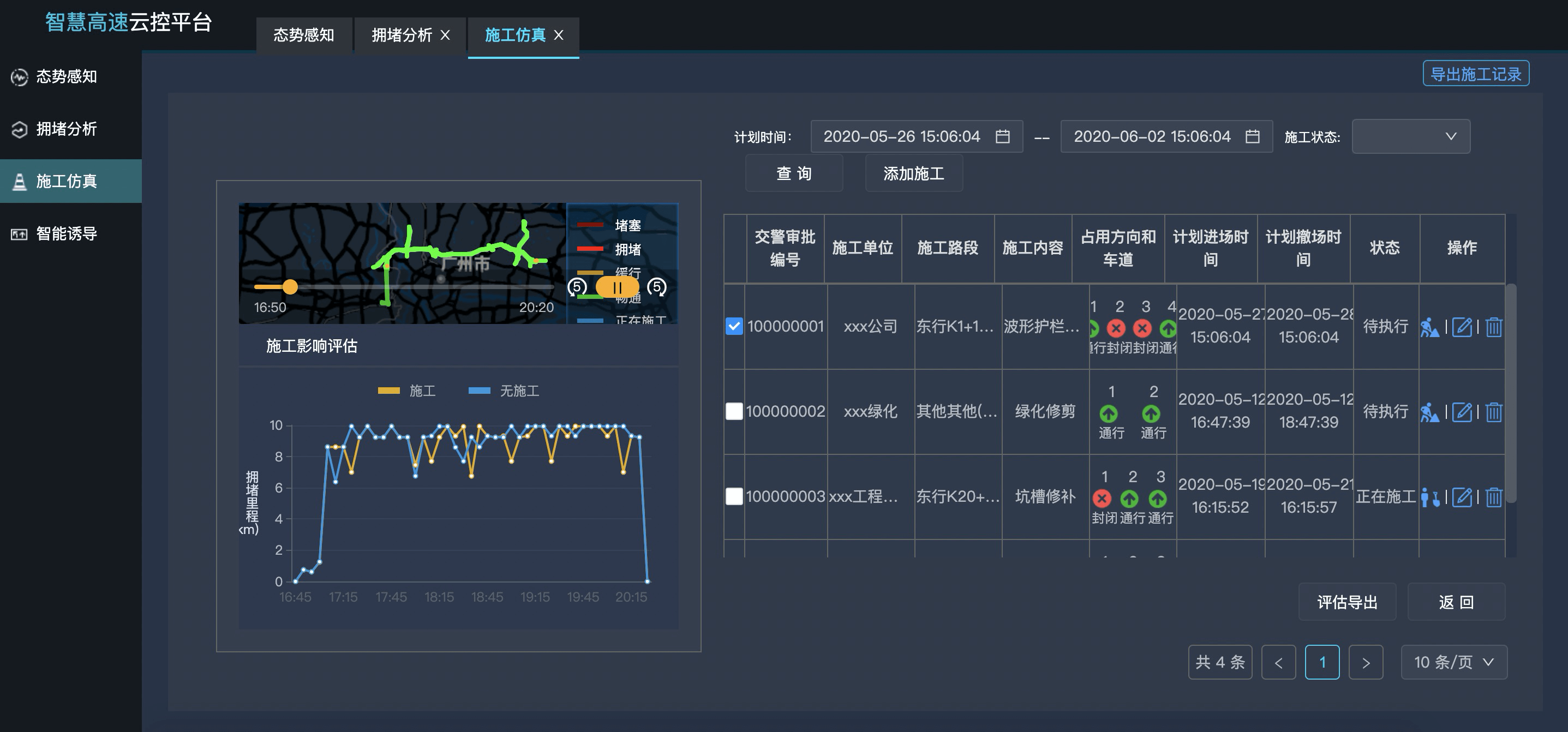Edit construction record 100000002

click(x=1462, y=412)
